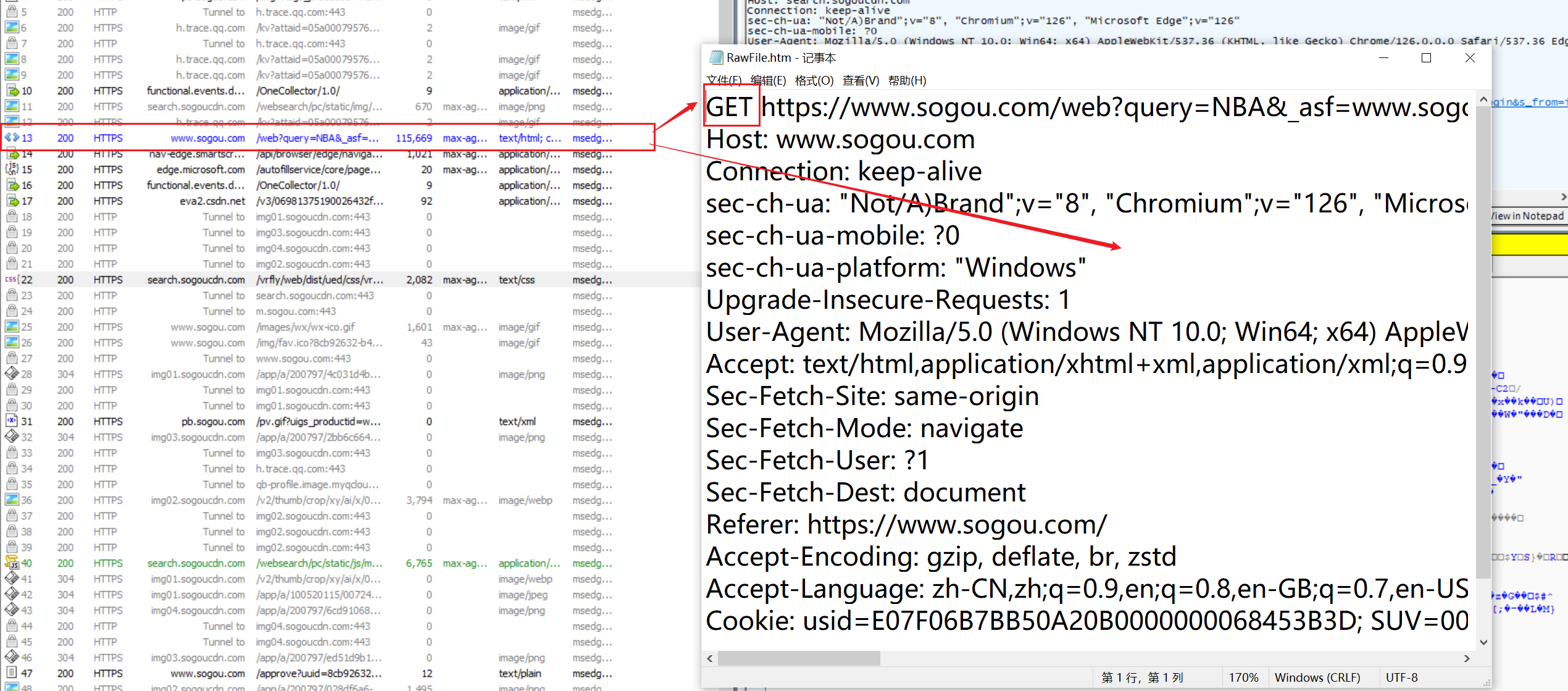Click the arrow icon of session 10
The height and width of the screenshot is (691, 1568).
point(12,91)
